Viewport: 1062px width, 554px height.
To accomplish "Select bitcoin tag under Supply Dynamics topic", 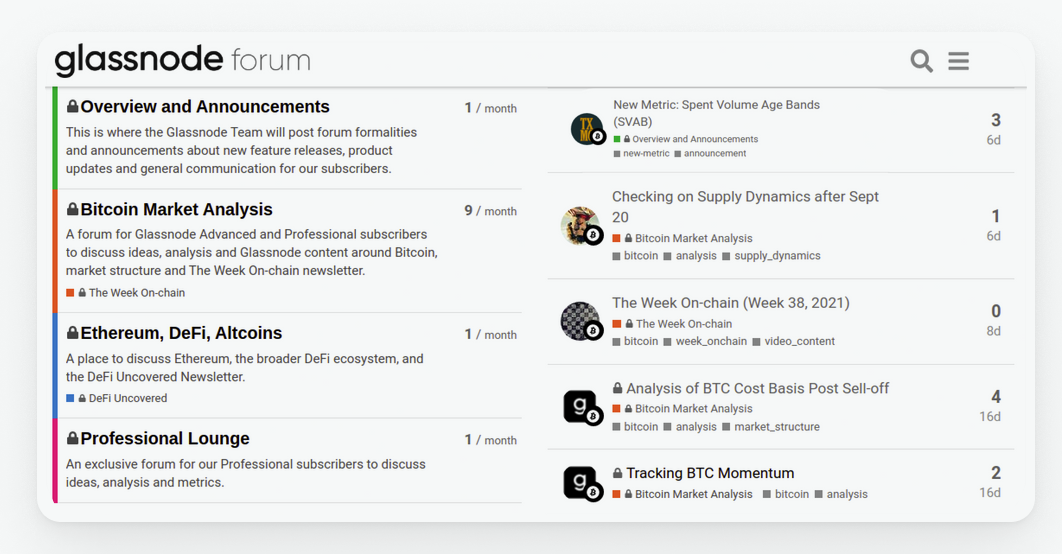I will tap(635, 256).
